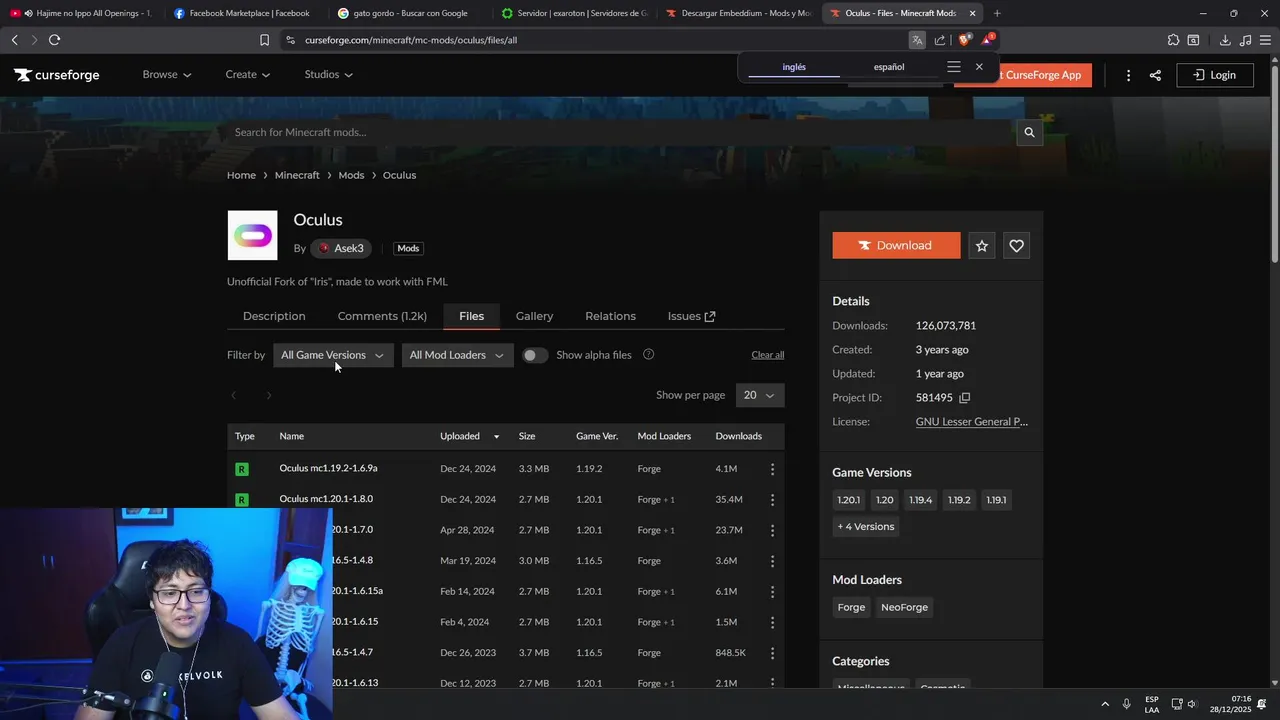
Task: Open Show per page 20 dropdown
Action: click(x=760, y=395)
